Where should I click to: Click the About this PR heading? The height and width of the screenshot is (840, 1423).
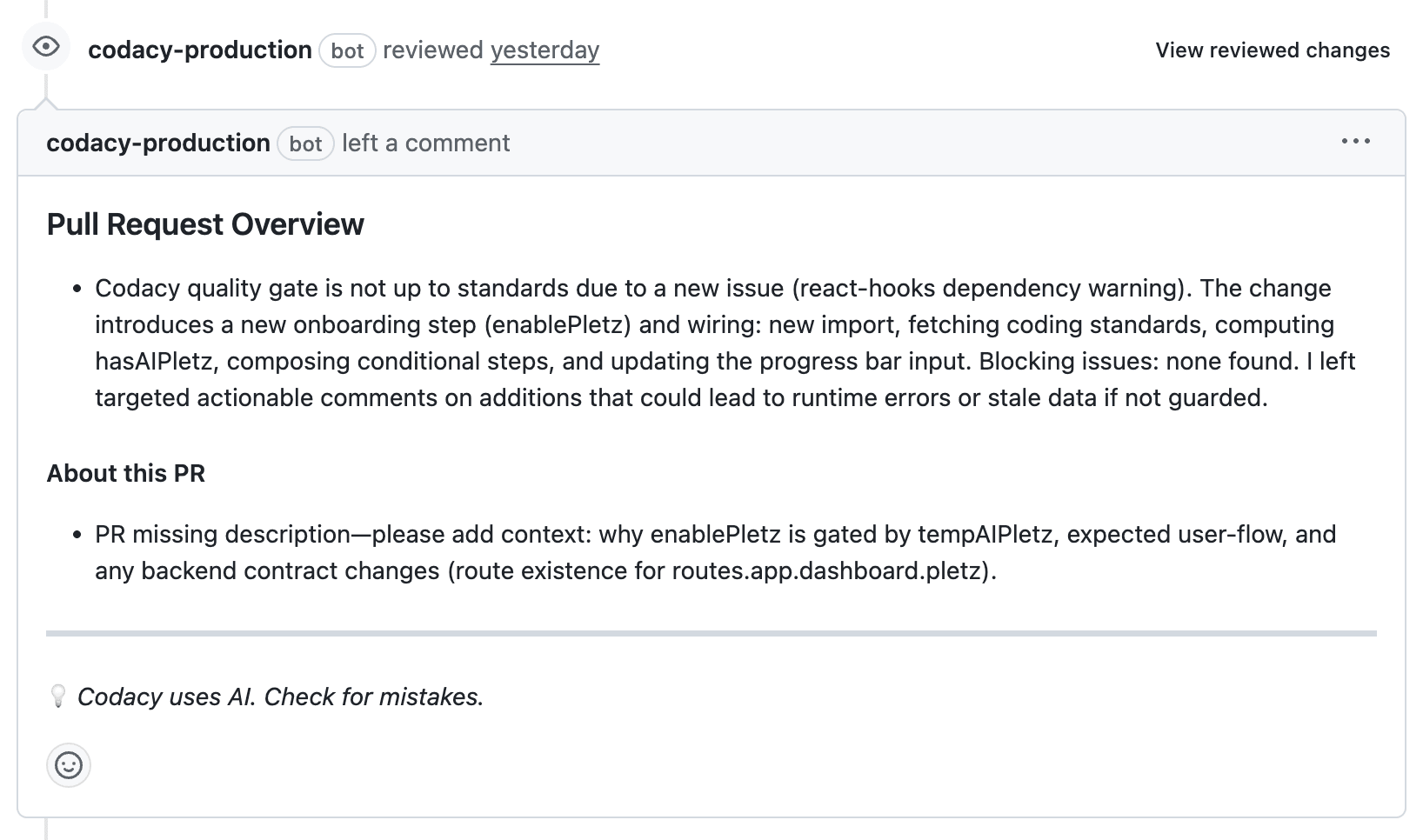[126, 473]
